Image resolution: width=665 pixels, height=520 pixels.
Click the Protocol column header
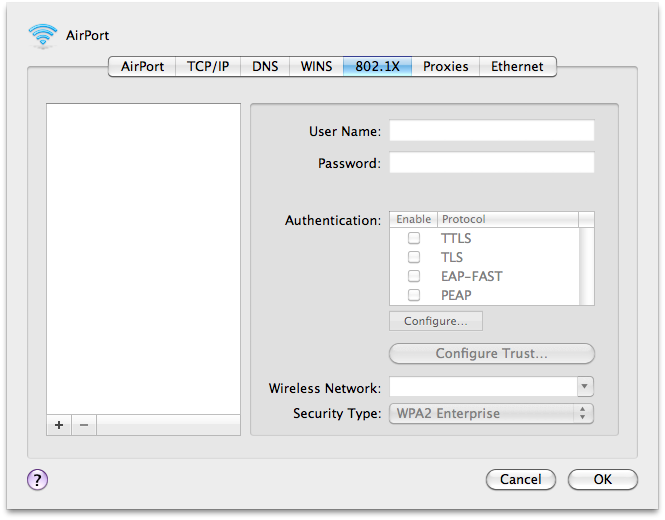click(508, 219)
